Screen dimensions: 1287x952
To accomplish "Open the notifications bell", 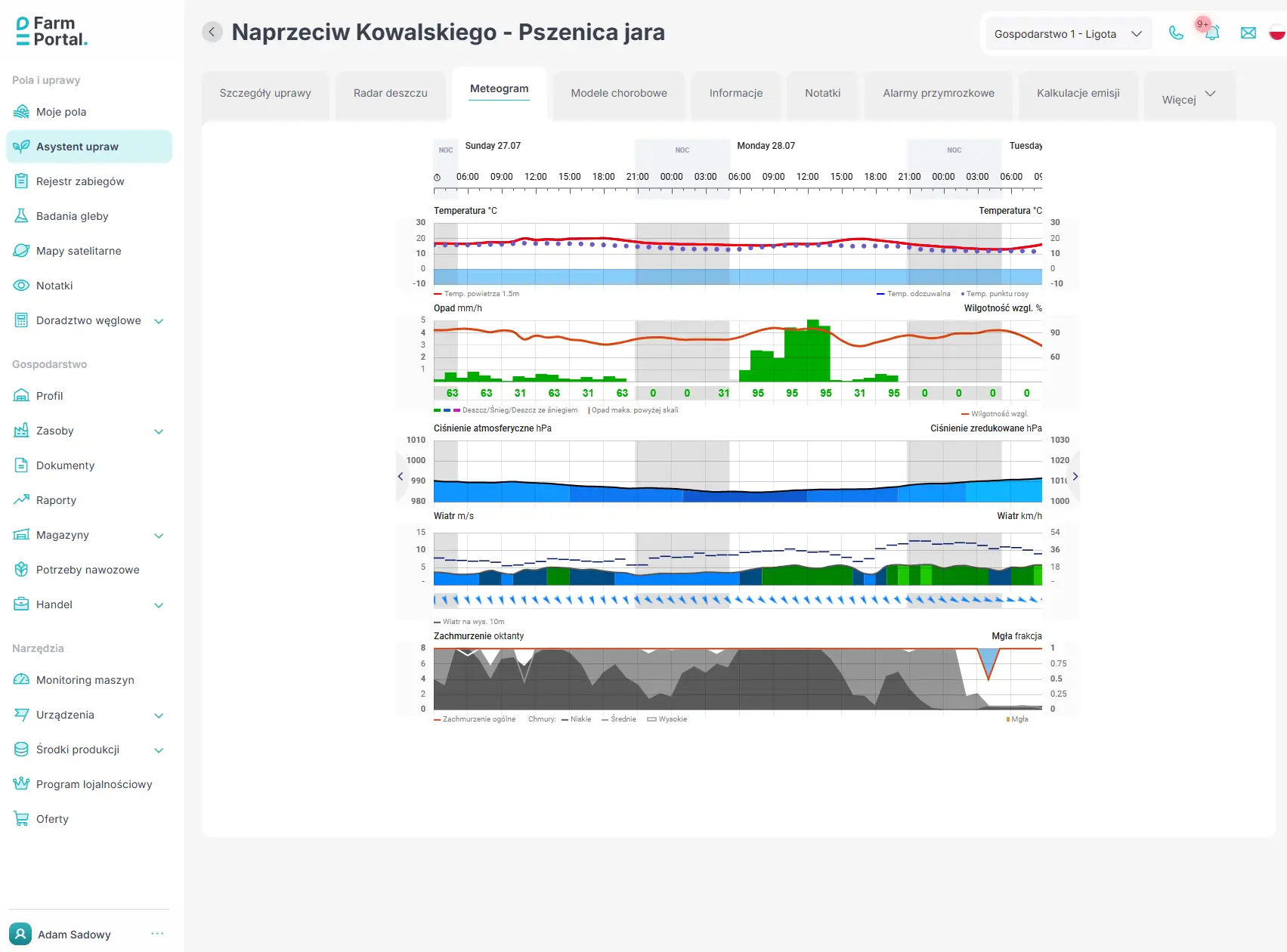I will click(1211, 33).
